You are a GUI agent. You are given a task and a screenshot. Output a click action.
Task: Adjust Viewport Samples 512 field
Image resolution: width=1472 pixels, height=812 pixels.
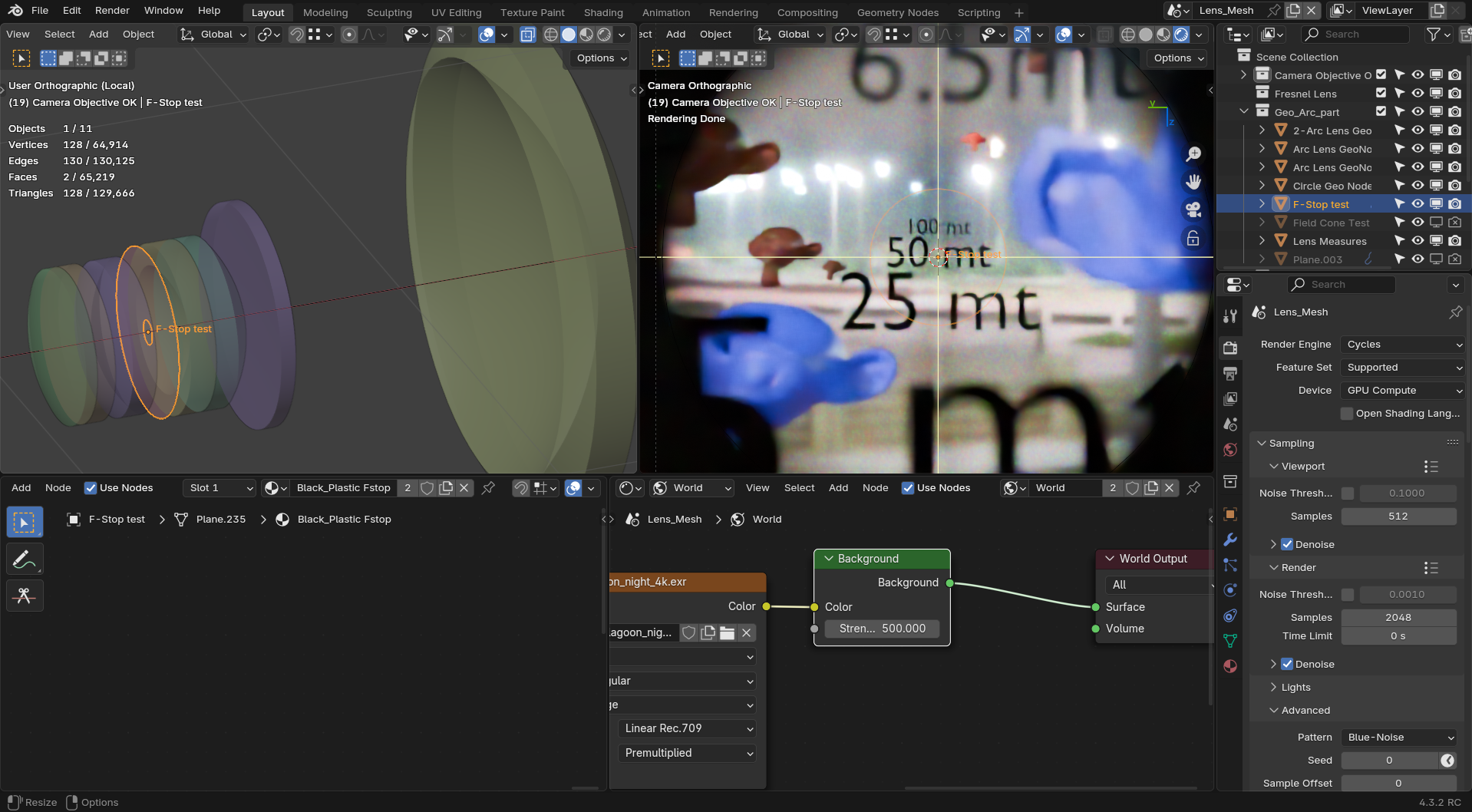(x=1398, y=517)
